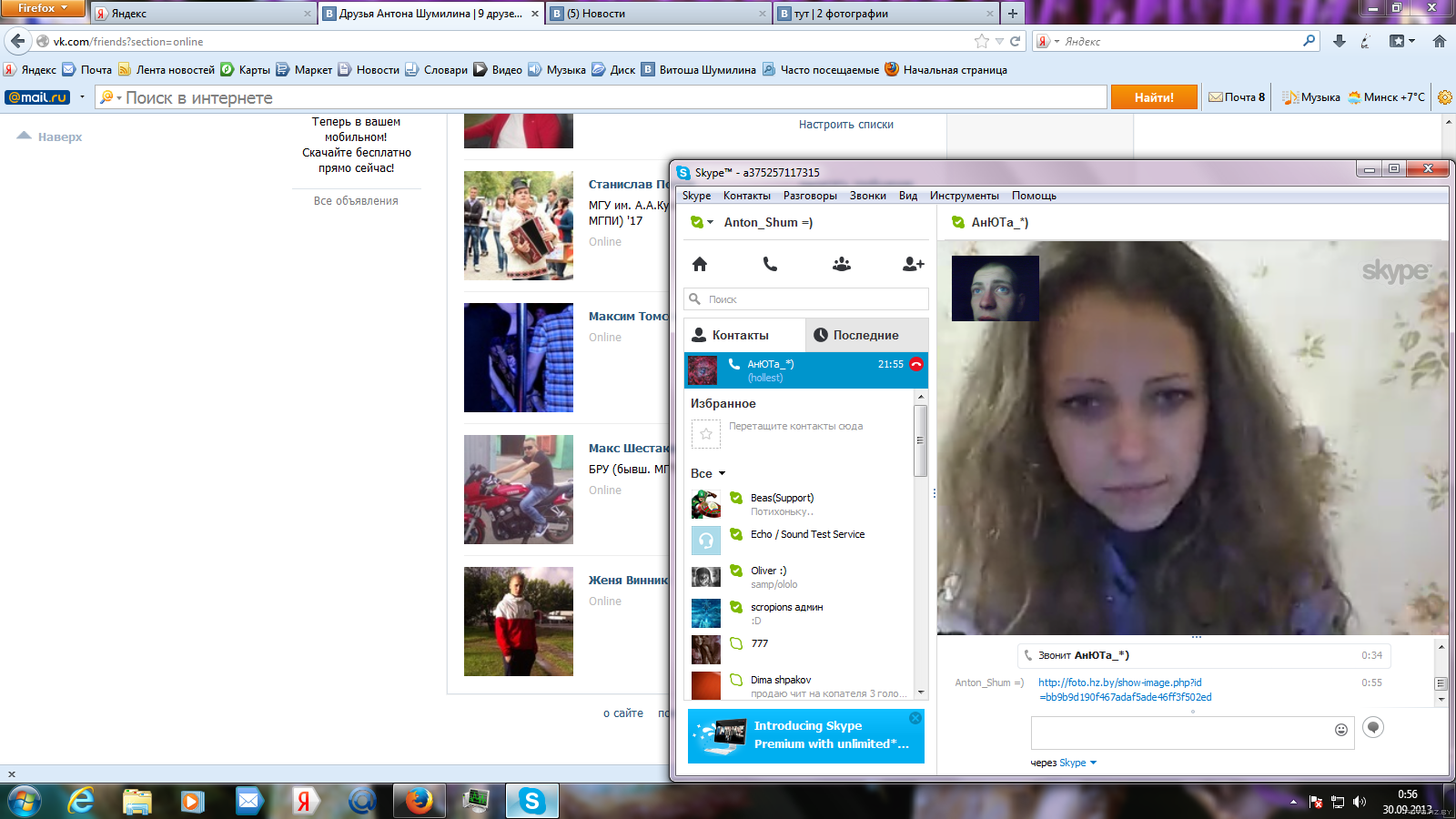Click the Skype chat message input box

[x=1192, y=733]
